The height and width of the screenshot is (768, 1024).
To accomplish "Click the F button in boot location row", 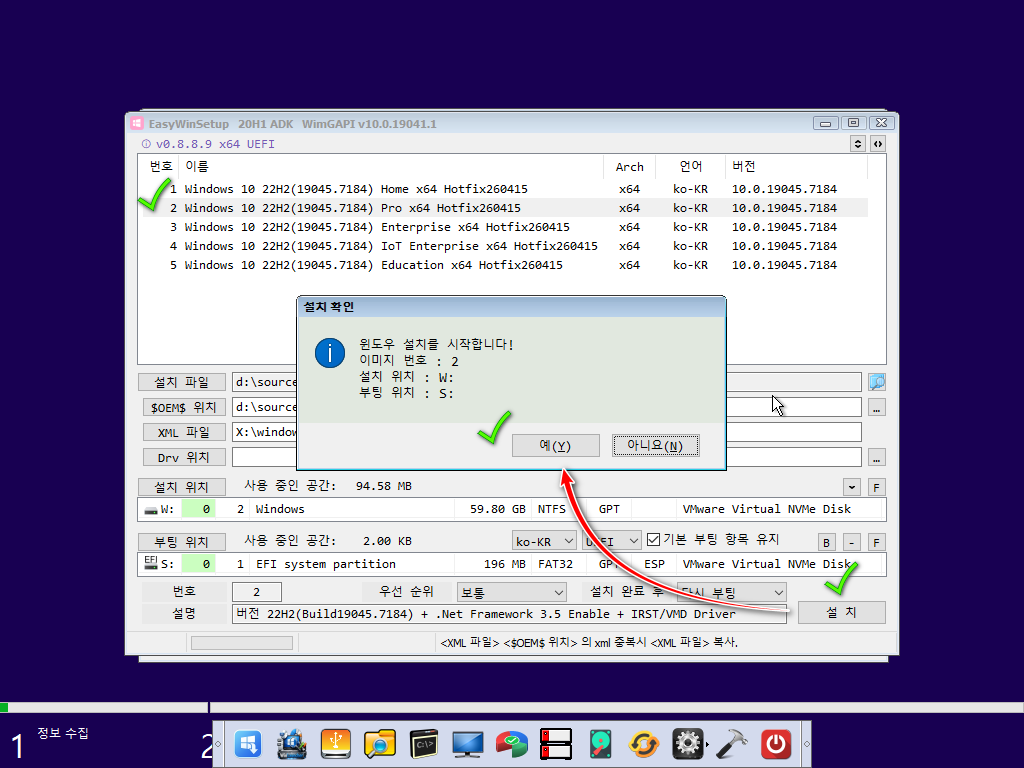I will [x=876, y=542].
